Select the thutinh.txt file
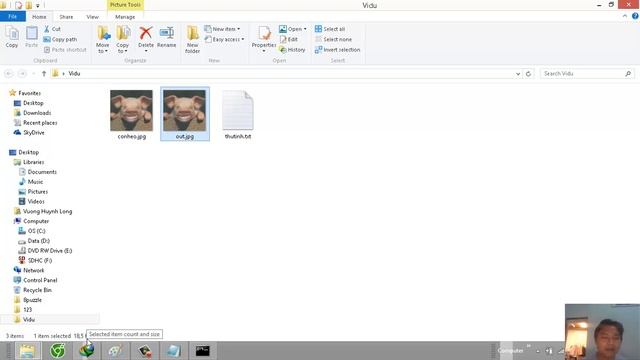The width and height of the screenshot is (640, 360). [x=238, y=115]
